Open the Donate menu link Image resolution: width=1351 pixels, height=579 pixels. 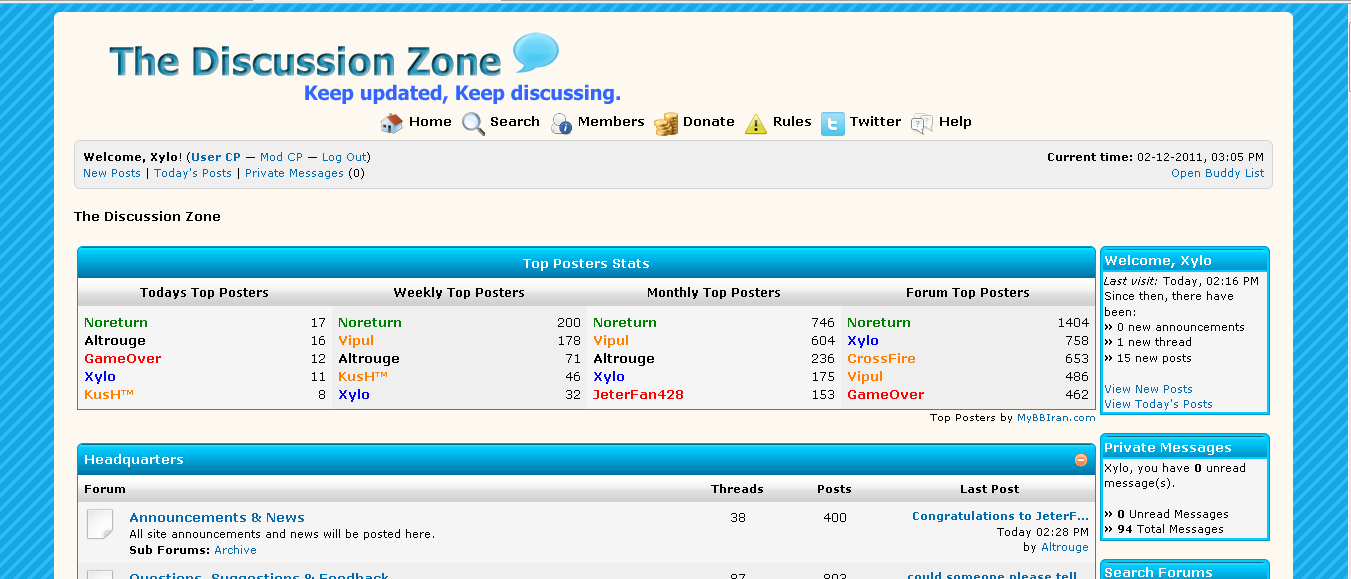(x=709, y=122)
